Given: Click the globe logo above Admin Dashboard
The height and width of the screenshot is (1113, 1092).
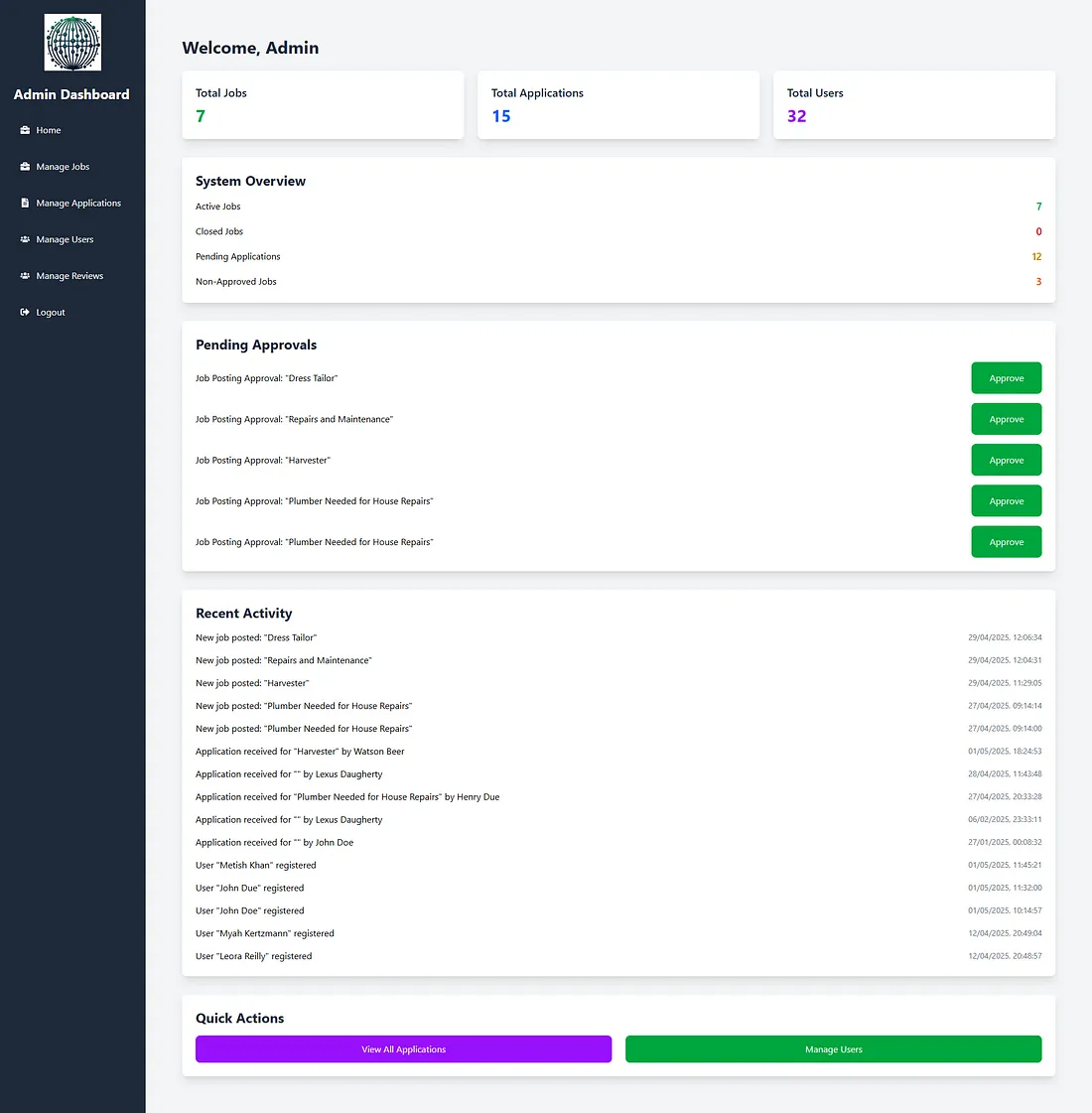Looking at the screenshot, I should point(72,43).
